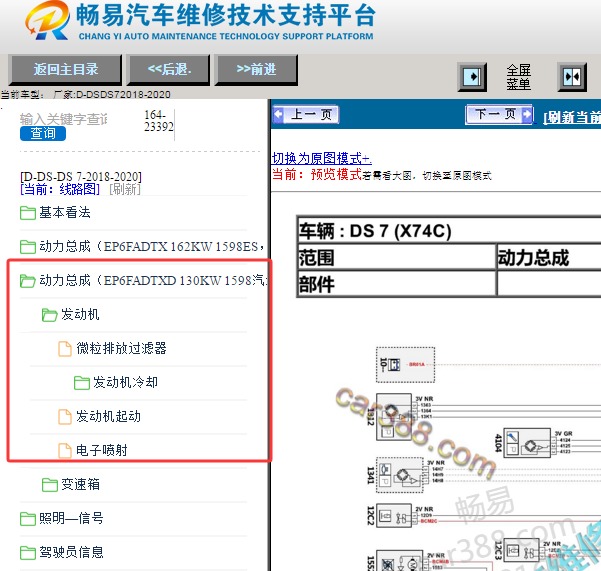Click folder icon beside 变速箱
This screenshot has width=601, height=571.
point(49,485)
